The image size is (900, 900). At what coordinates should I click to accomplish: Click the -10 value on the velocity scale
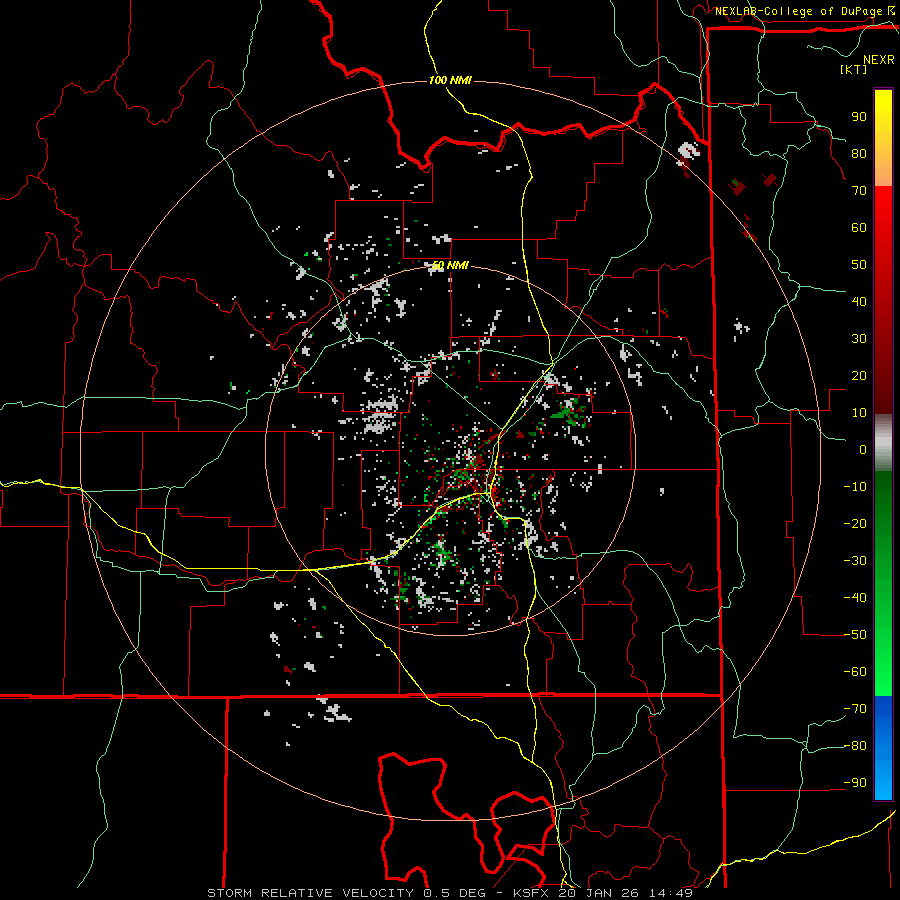855,487
